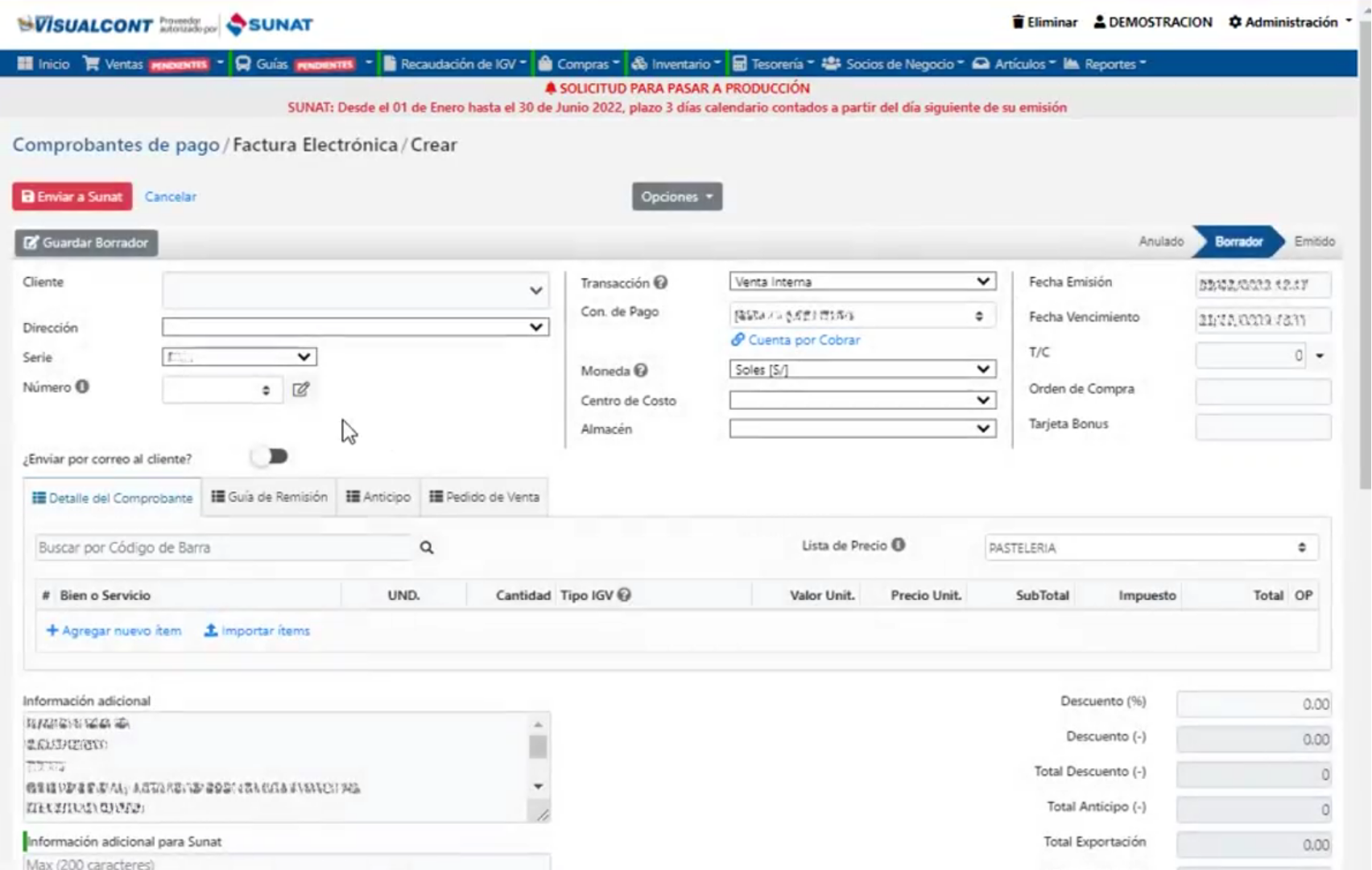Image resolution: width=1372 pixels, height=870 pixels.
Task: Open the Tesorería menu
Action: click(774, 64)
